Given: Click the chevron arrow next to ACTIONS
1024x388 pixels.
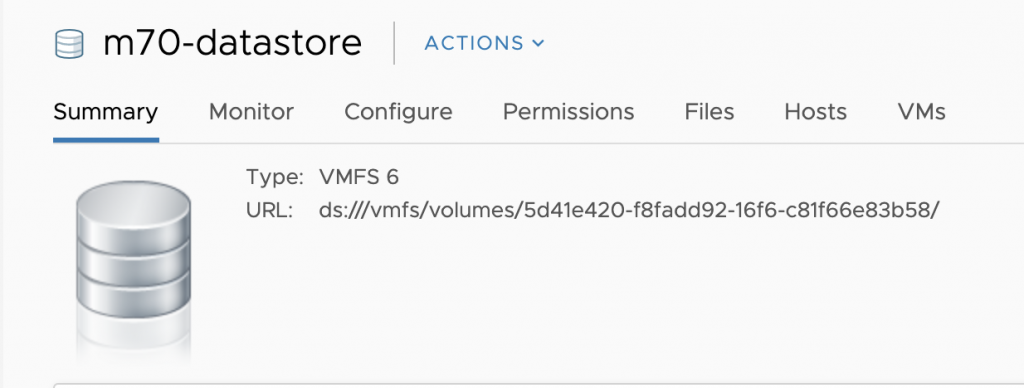Looking at the screenshot, I should 538,43.
